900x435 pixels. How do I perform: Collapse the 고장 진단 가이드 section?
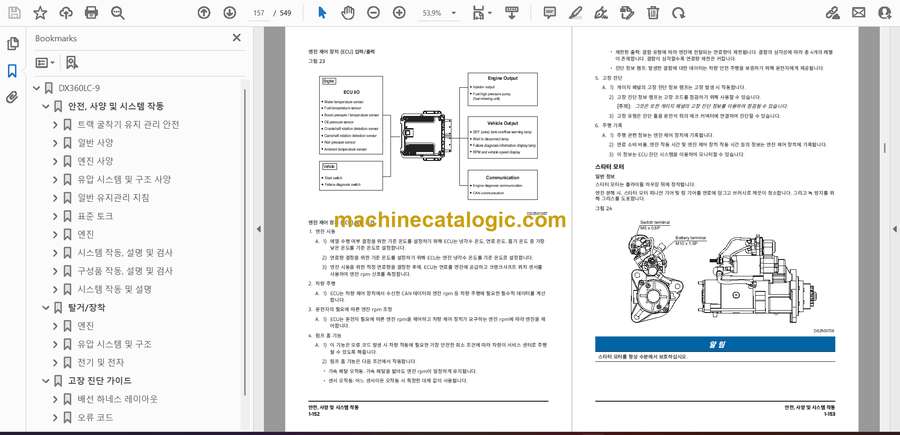(46, 380)
